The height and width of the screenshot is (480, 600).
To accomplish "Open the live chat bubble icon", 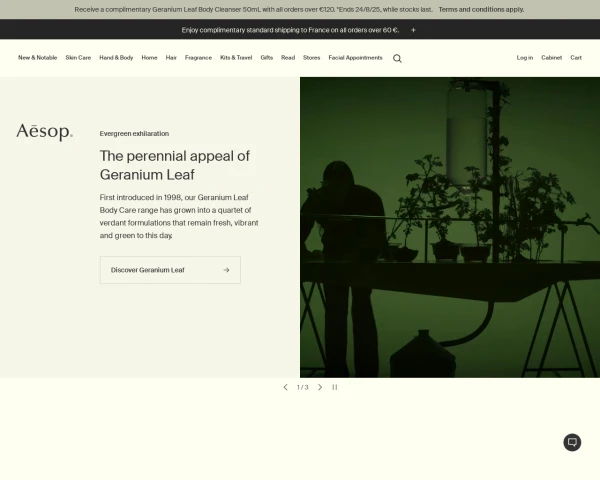I will (572, 442).
